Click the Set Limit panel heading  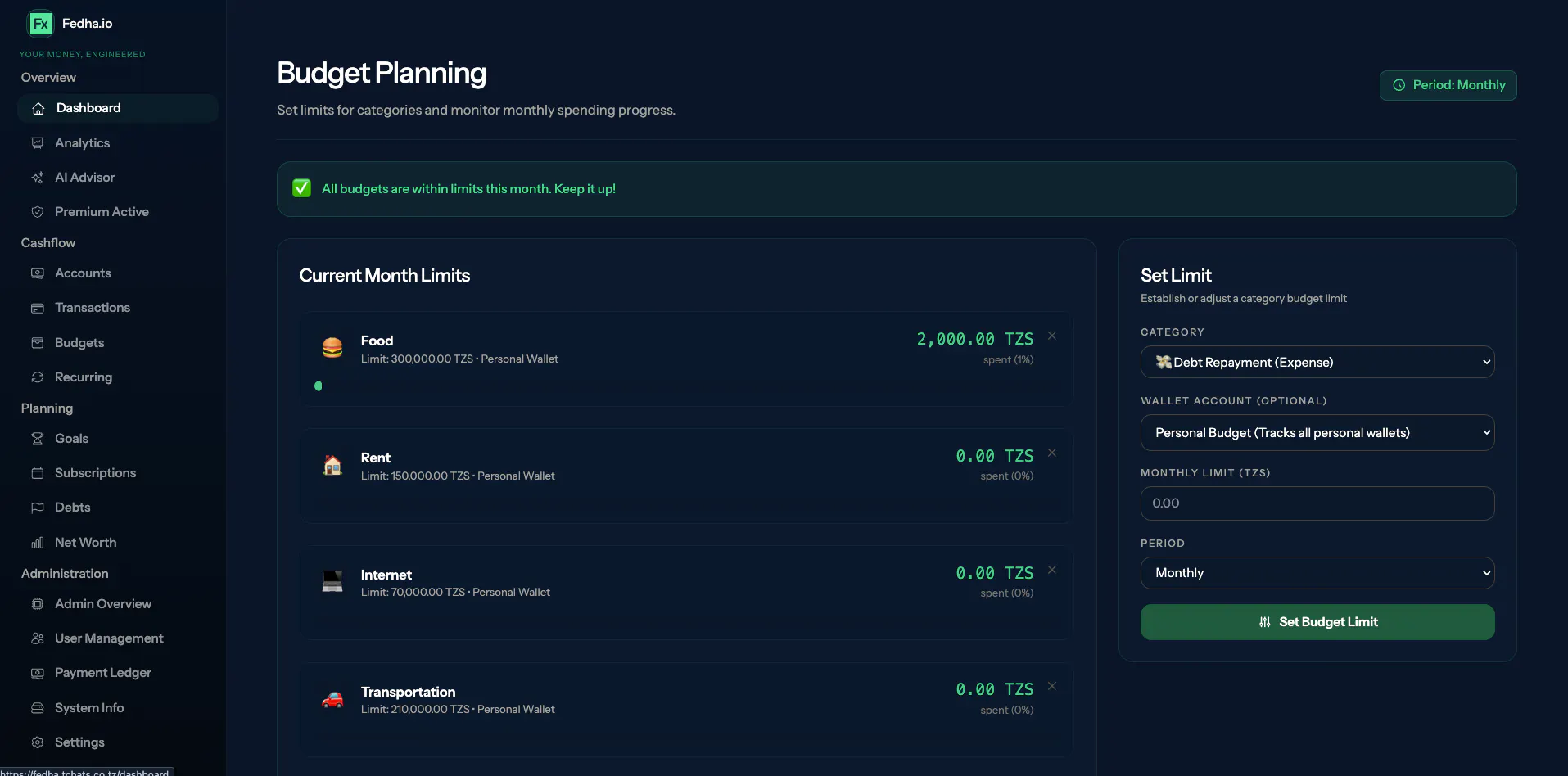[x=1176, y=276]
